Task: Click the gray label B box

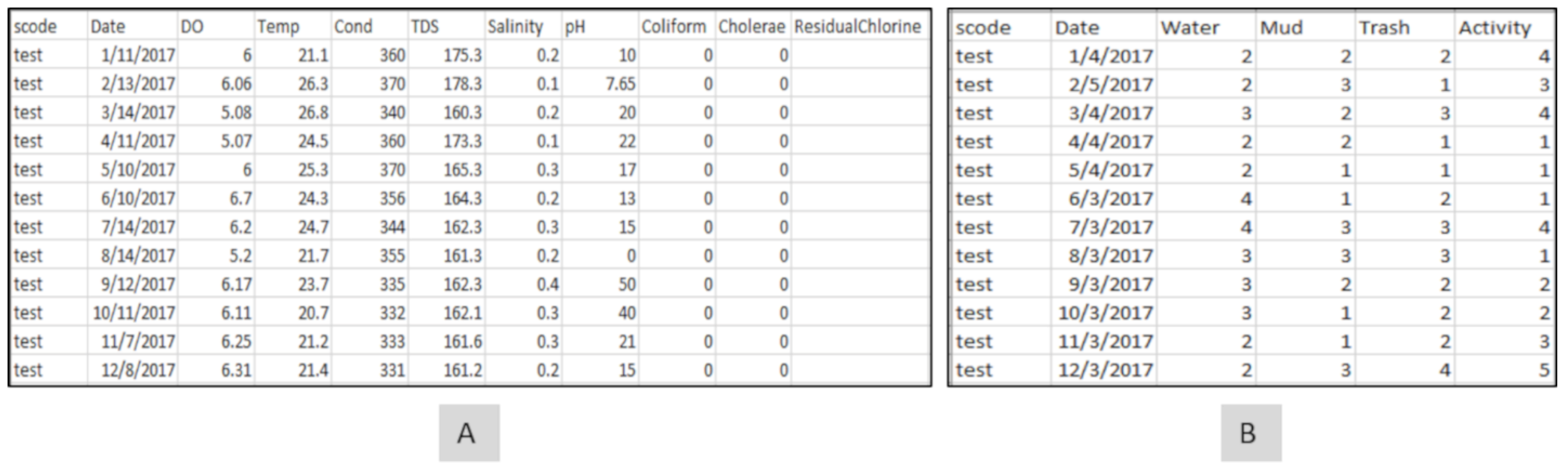Action: (x=1250, y=432)
